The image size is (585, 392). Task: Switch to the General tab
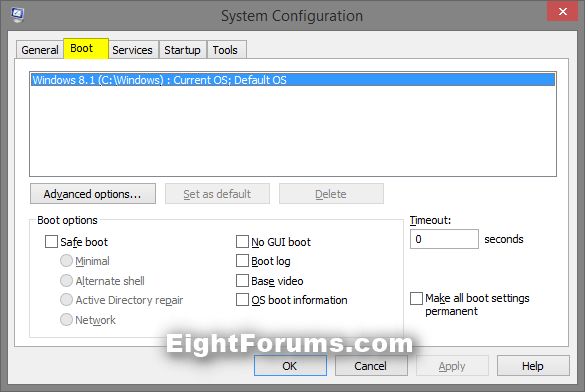[x=40, y=50]
